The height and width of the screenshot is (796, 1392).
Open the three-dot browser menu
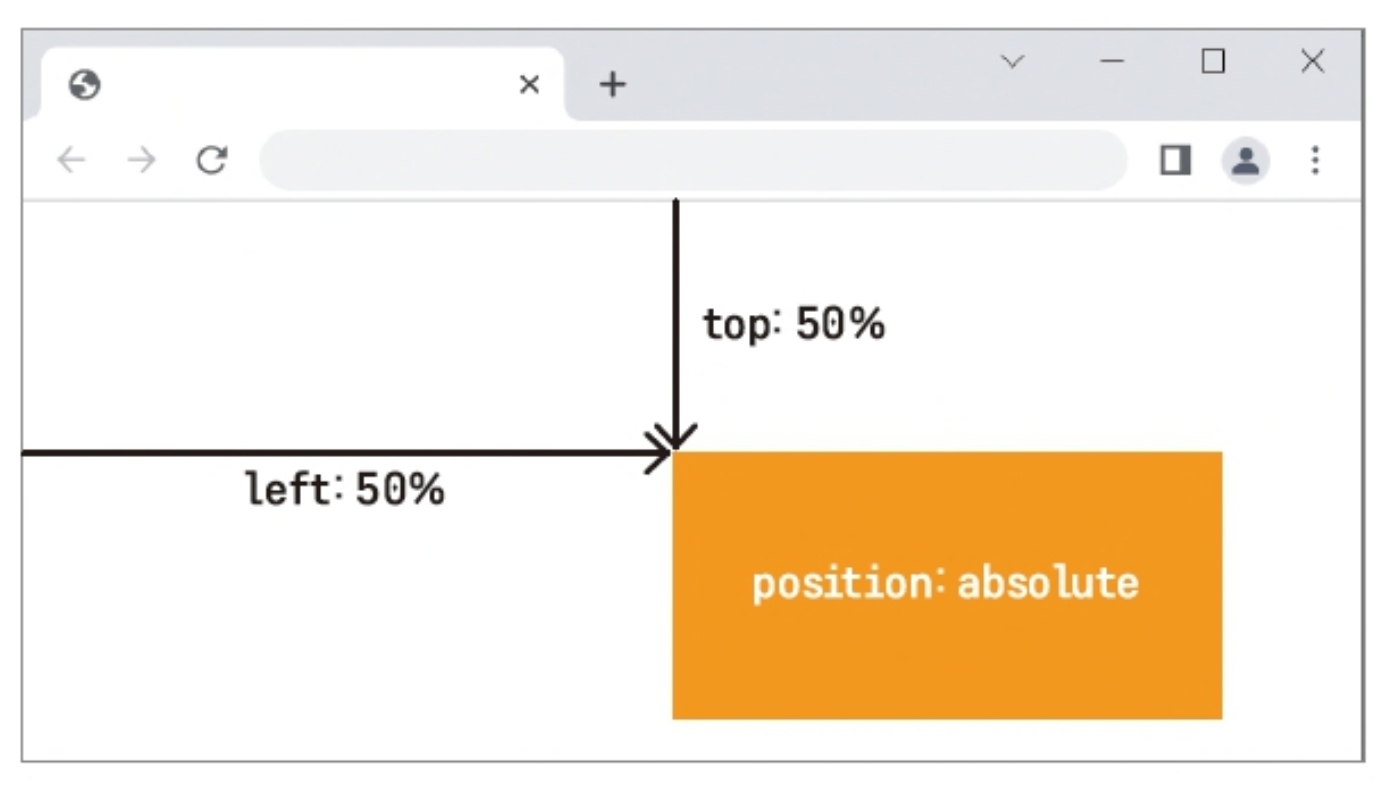click(1315, 160)
